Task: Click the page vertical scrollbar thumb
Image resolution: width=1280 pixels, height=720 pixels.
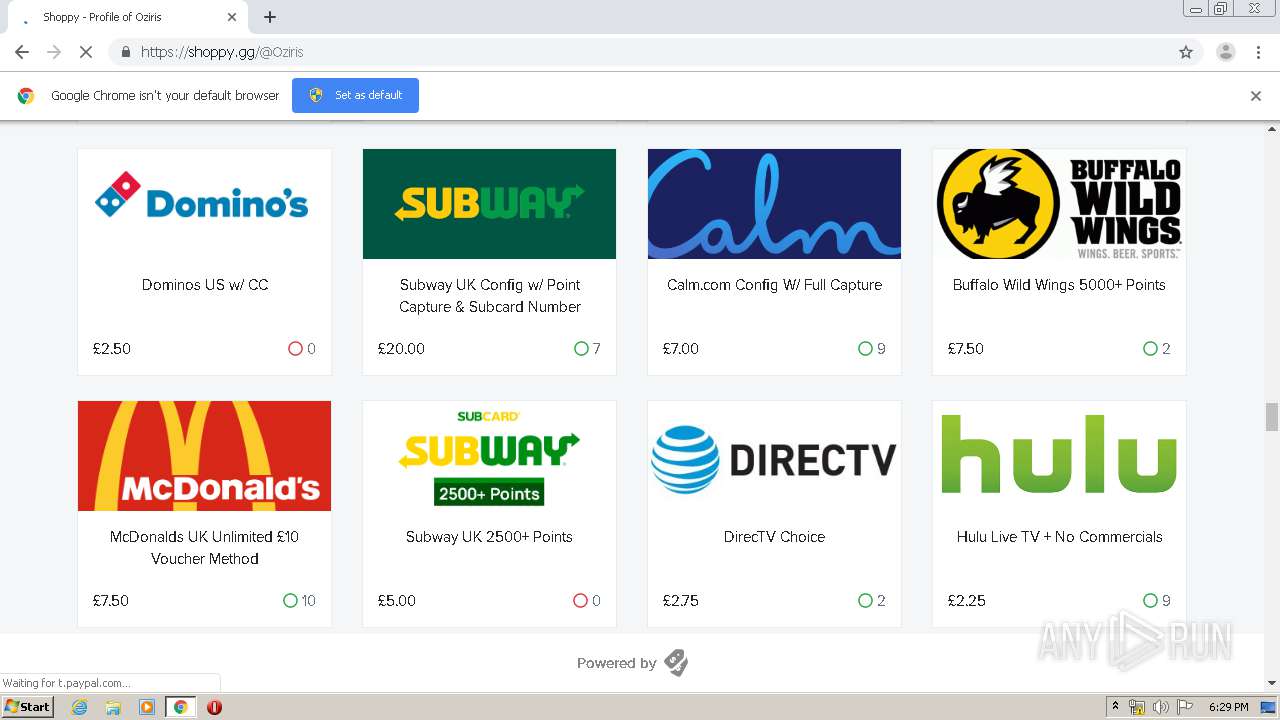Action: coord(1272,416)
